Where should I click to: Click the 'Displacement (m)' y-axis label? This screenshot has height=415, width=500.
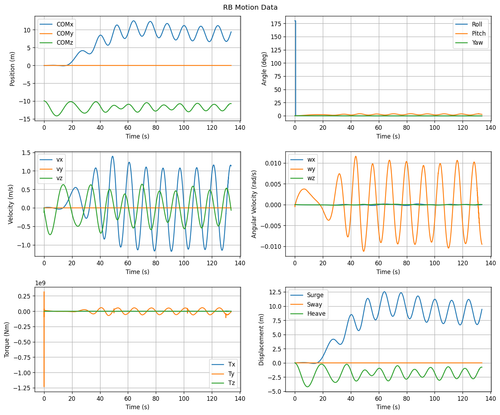point(261,340)
